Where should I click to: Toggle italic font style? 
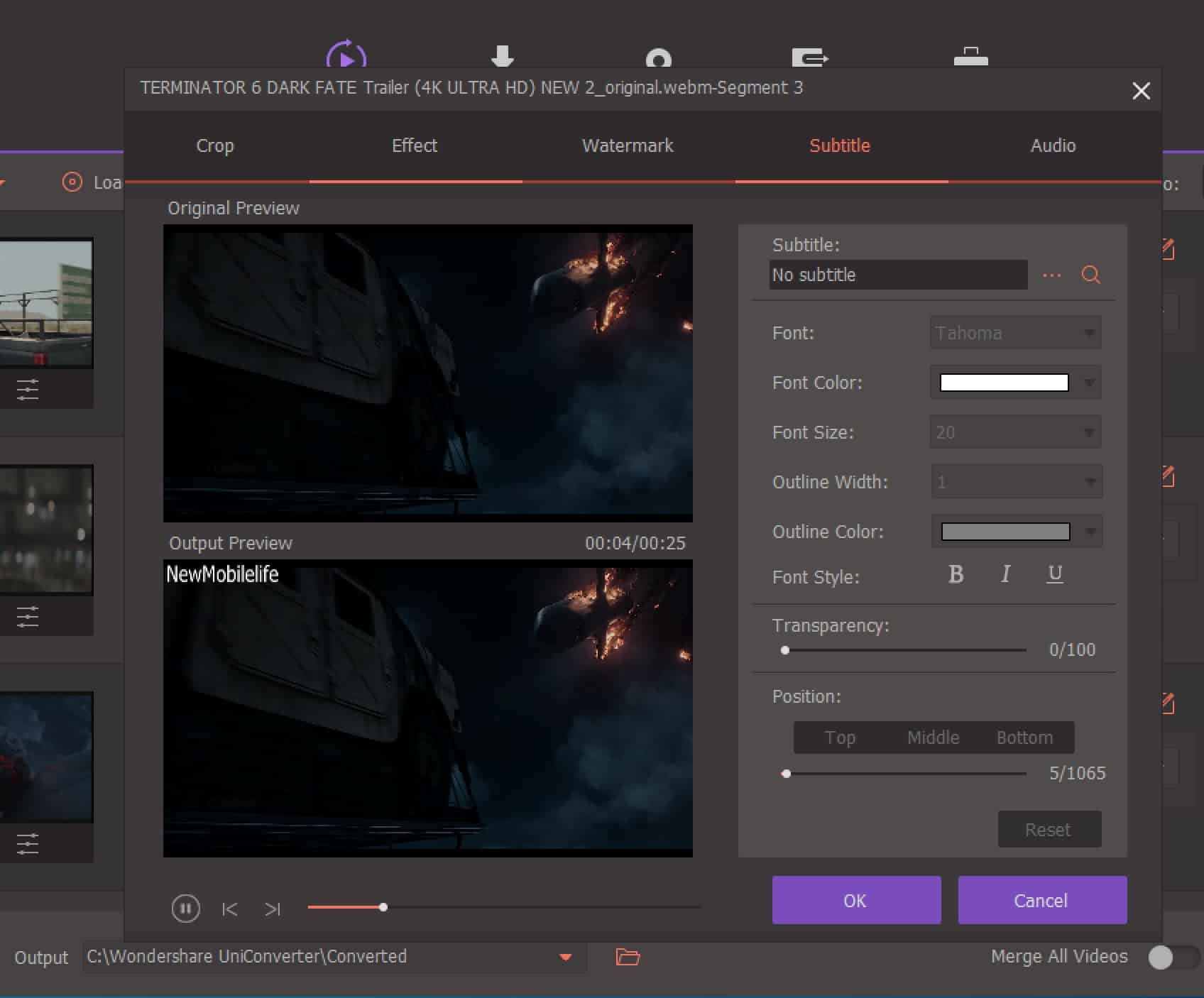pyautogui.click(x=1005, y=574)
